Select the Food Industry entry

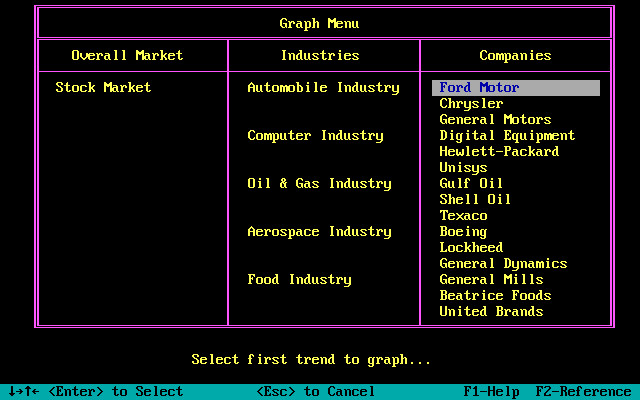pos(299,280)
